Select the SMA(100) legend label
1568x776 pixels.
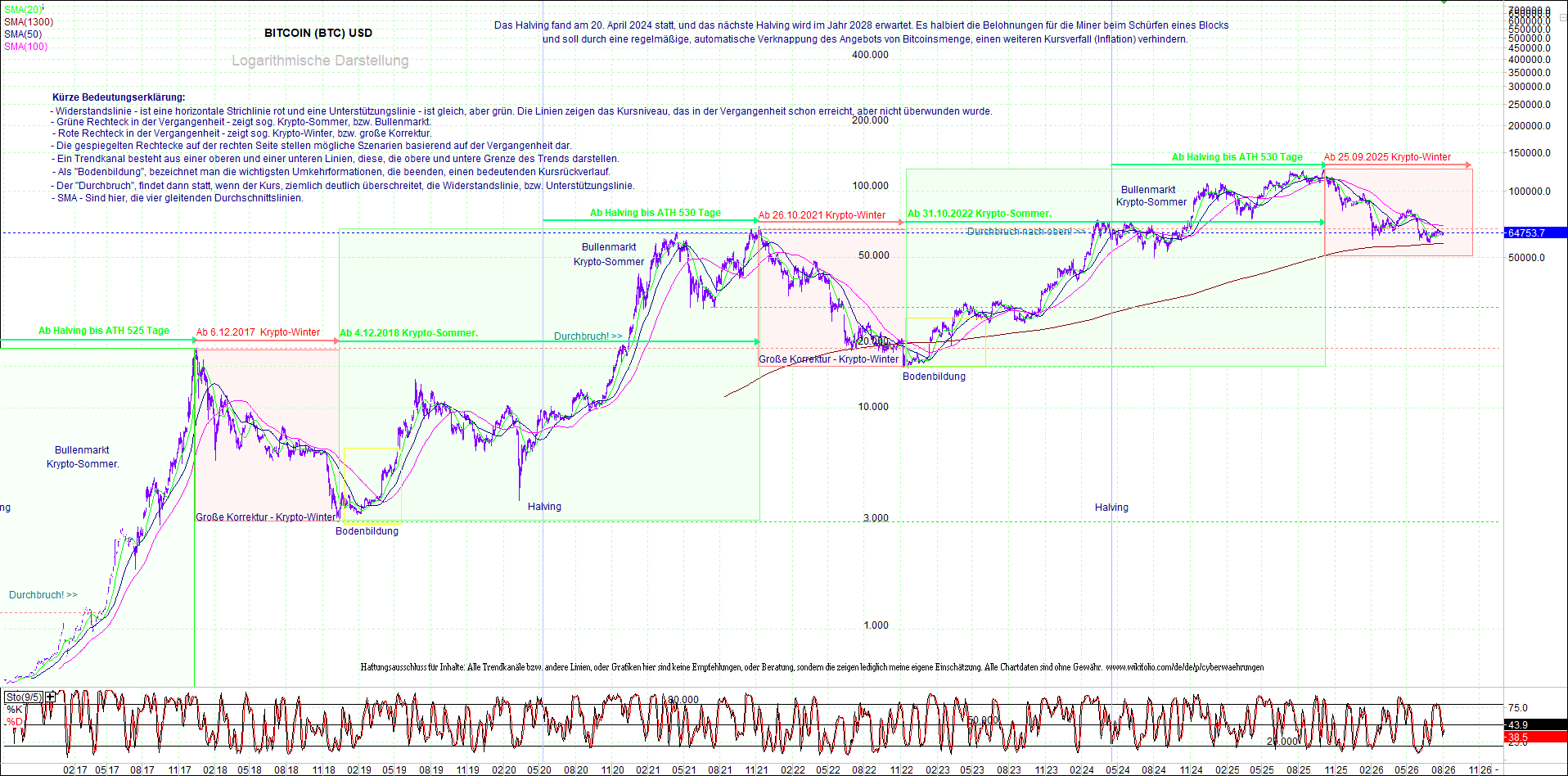click(x=26, y=47)
